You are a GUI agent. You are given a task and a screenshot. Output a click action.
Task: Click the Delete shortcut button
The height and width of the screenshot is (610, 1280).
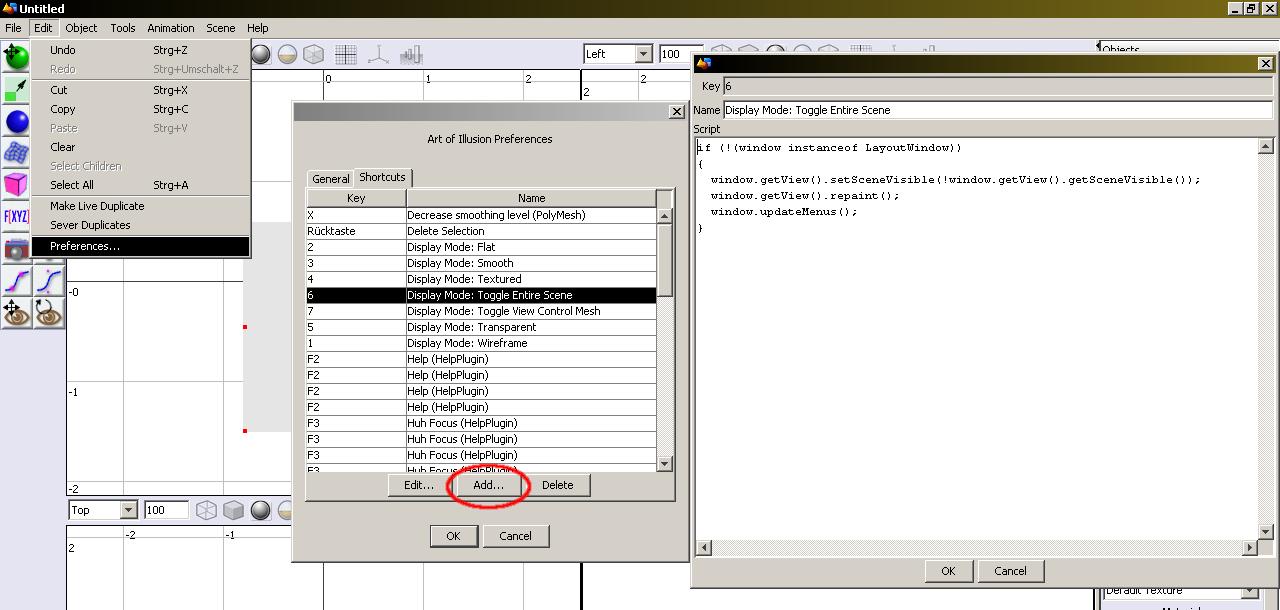558,485
